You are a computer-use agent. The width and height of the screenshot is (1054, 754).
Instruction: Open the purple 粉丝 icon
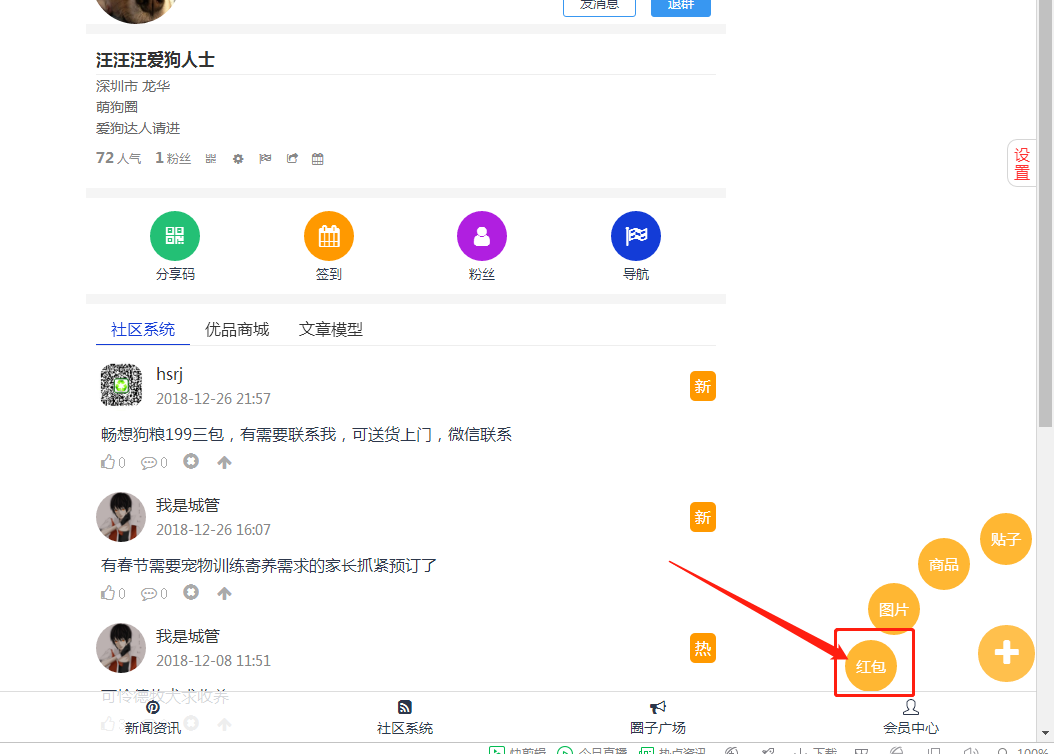482,237
